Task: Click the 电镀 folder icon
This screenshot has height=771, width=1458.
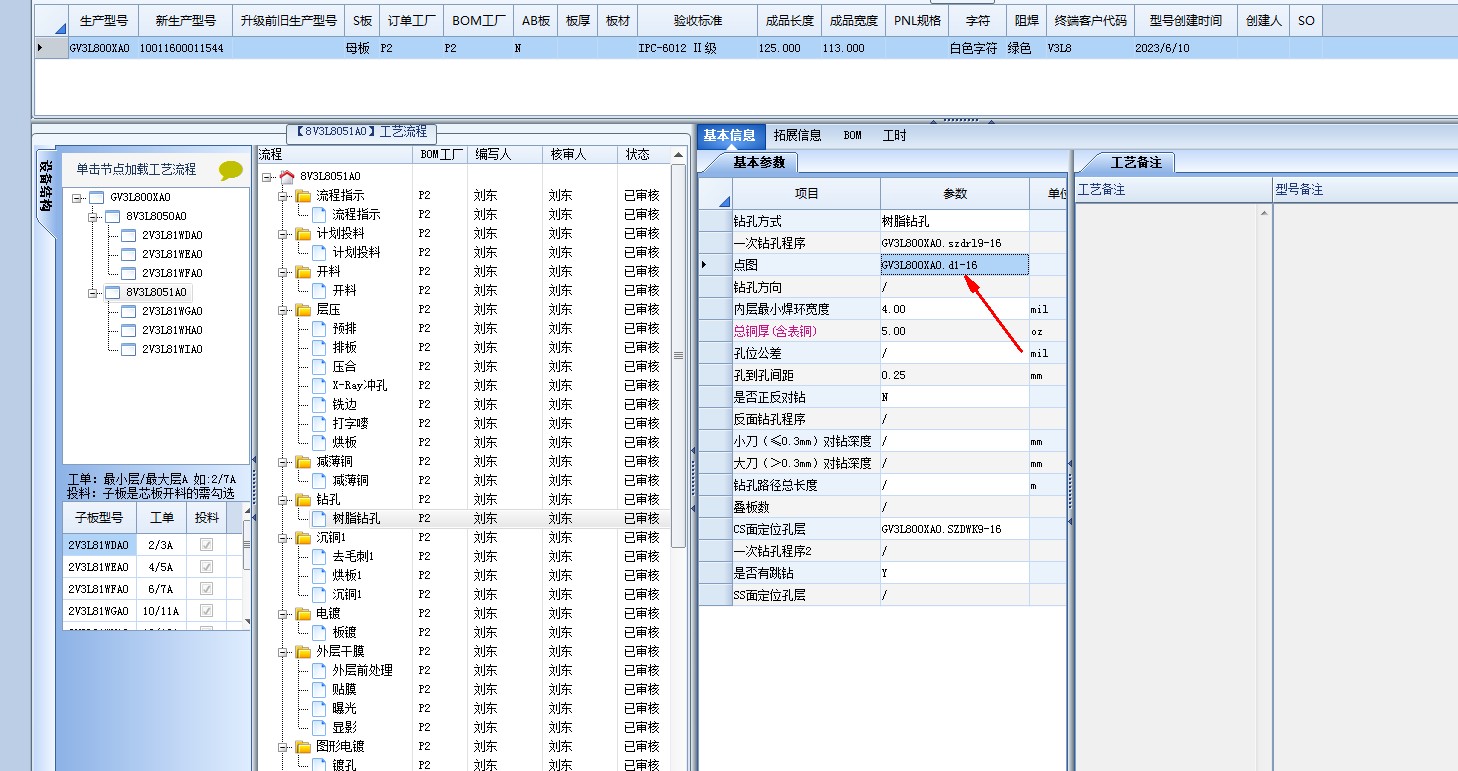Action: click(304, 614)
